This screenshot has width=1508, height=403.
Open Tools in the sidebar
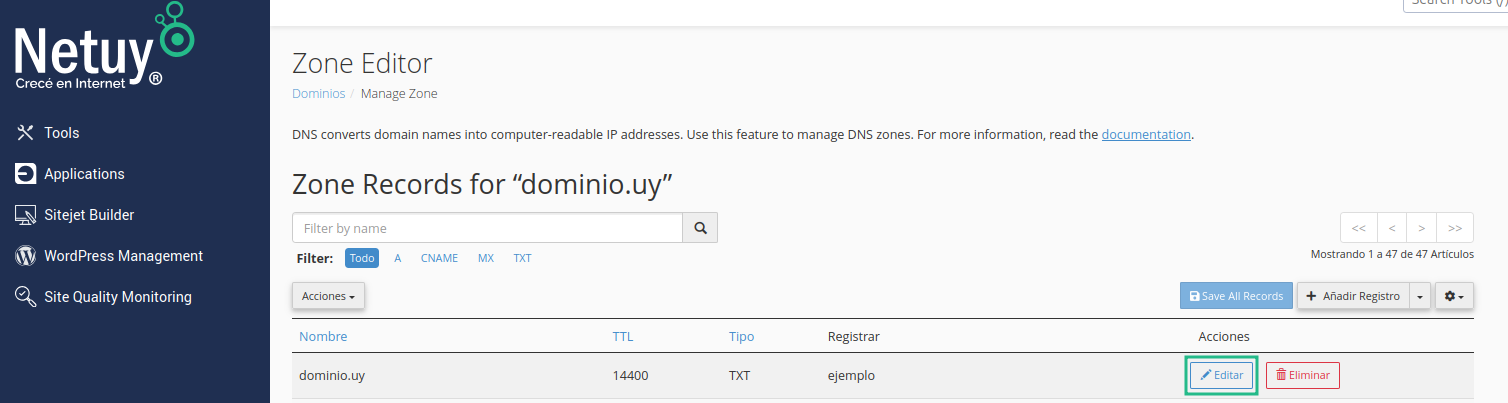click(61, 133)
